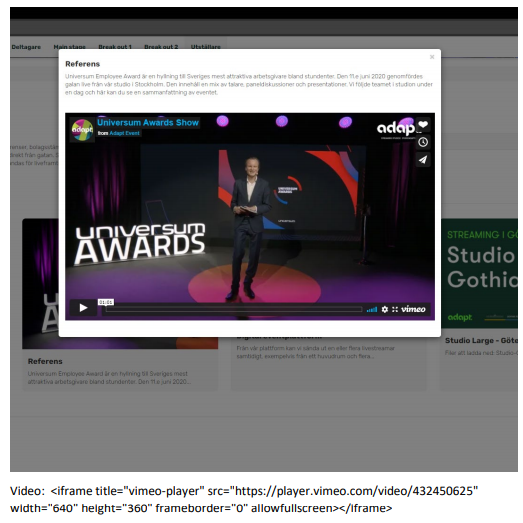Click the Referens card title in background

tap(45, 361)
